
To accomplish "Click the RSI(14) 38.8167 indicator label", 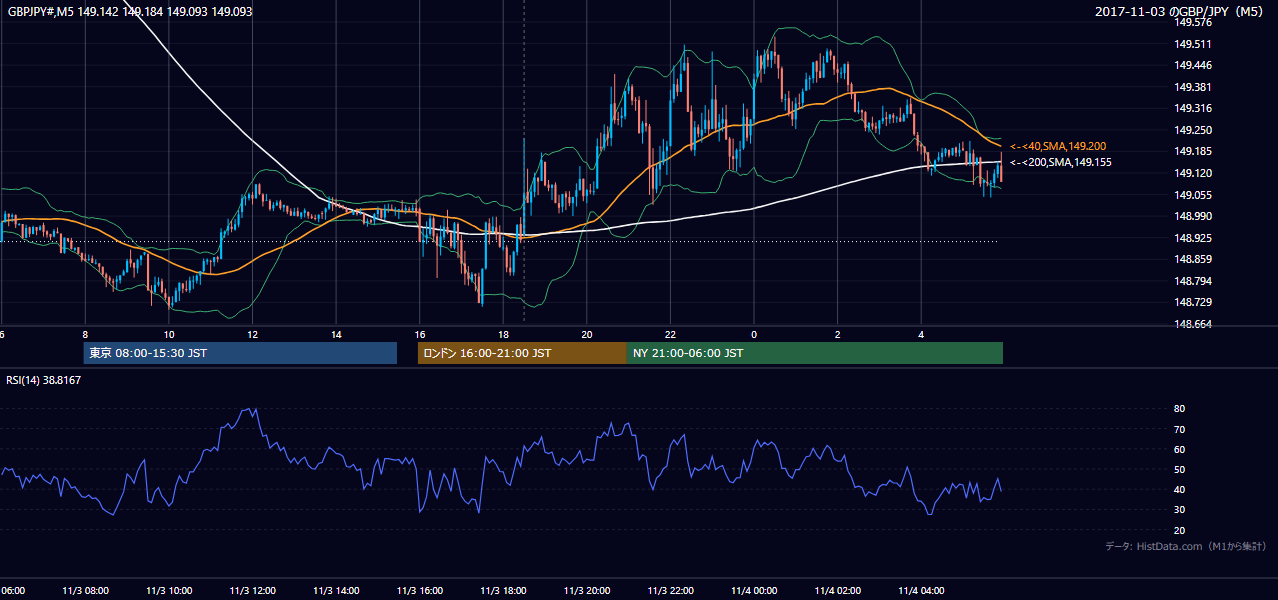I will coord(44,380).
